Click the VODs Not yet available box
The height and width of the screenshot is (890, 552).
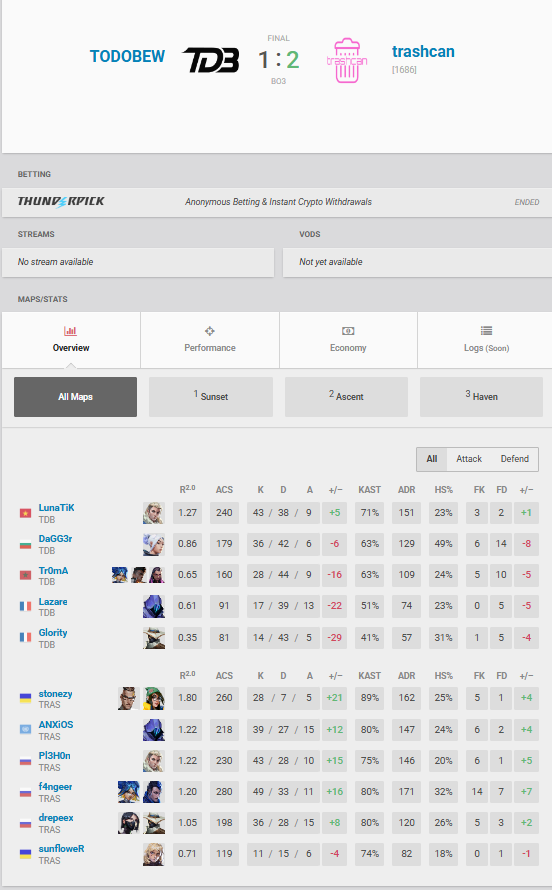(x=417, y=262)
